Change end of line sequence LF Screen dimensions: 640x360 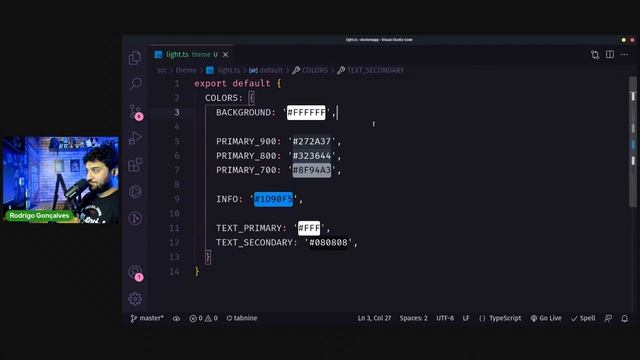click(x=466, y=318)
